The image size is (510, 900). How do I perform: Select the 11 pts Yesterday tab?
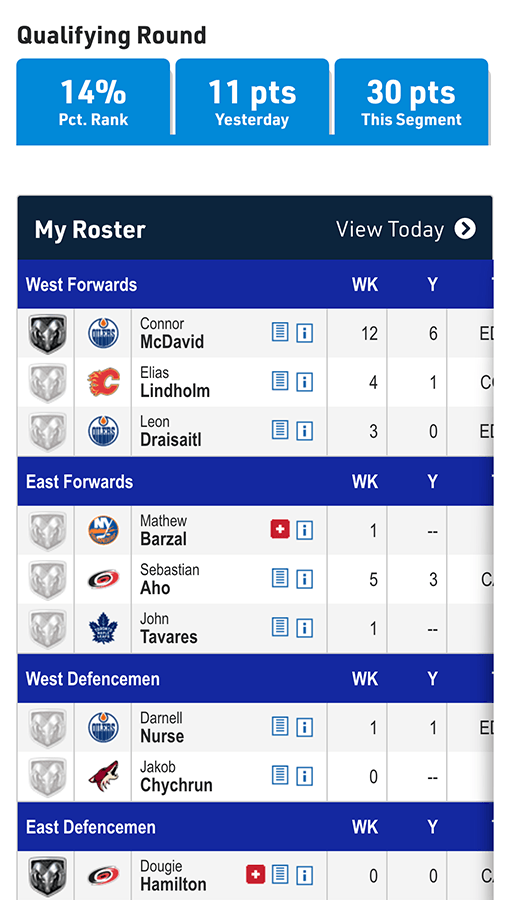coord(252,102)
